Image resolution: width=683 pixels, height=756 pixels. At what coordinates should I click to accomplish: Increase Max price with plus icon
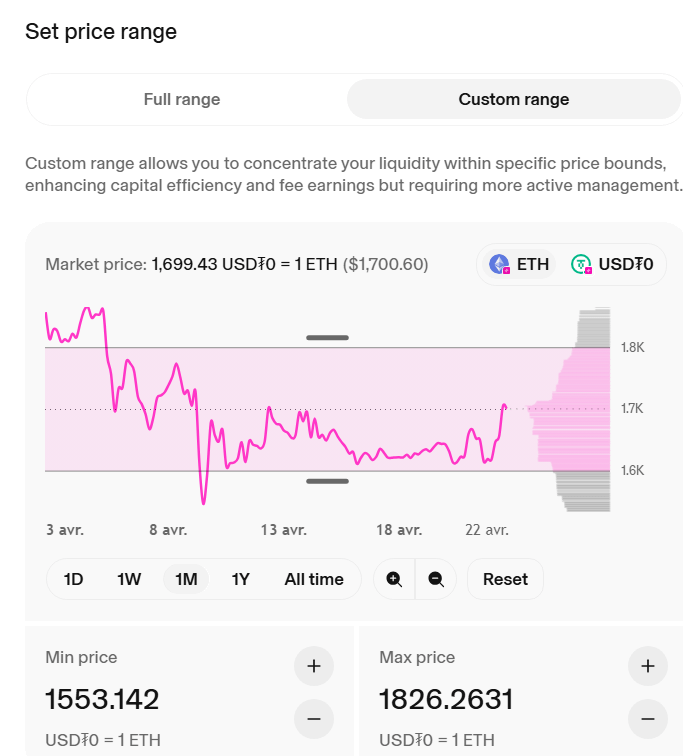click(x=648, y=666)
